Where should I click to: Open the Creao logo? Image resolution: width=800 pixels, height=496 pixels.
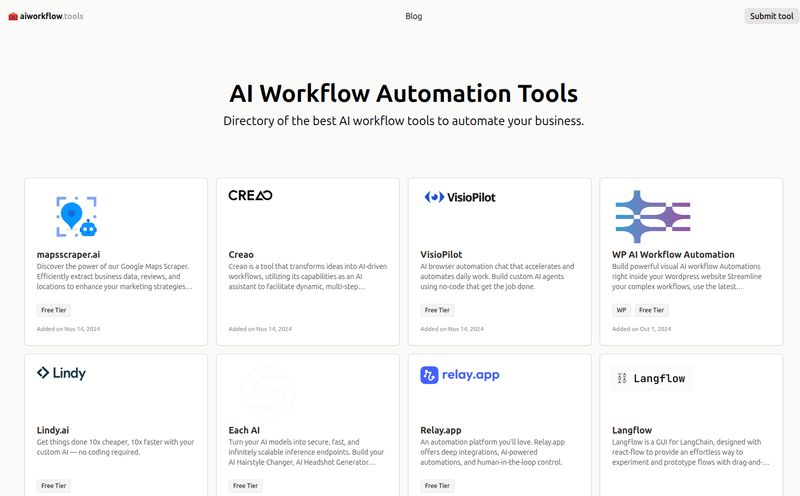251,195
